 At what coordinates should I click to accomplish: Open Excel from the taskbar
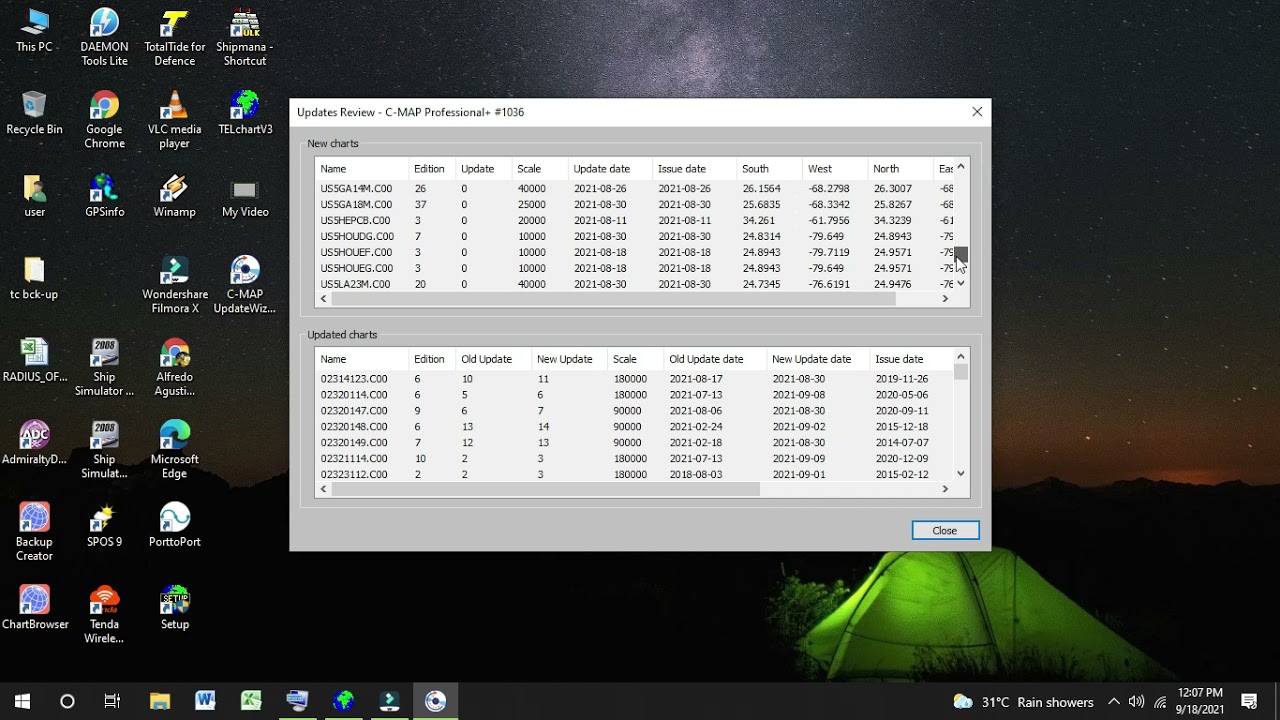(251, 701)
